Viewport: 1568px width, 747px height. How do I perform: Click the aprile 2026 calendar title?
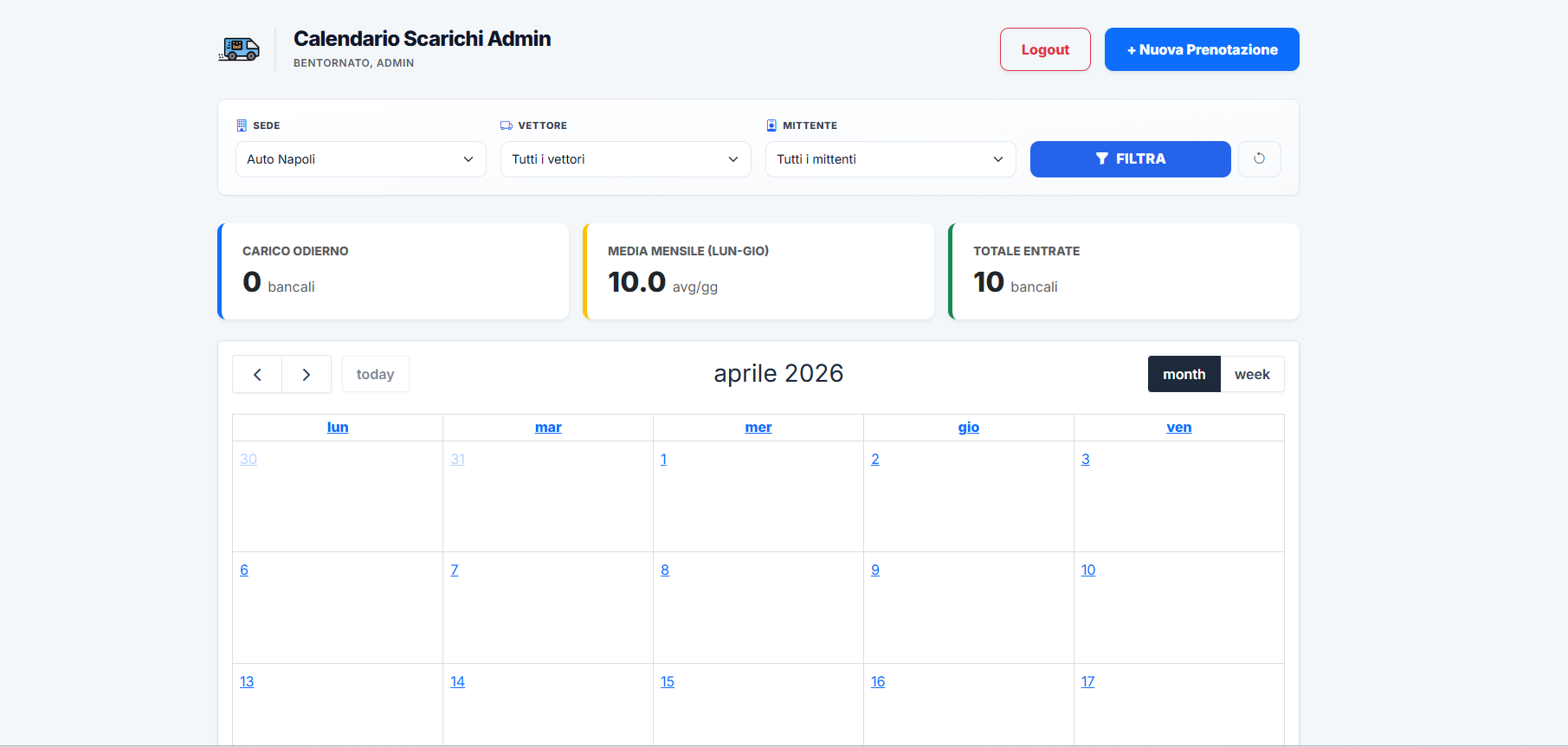pos(778,373)
